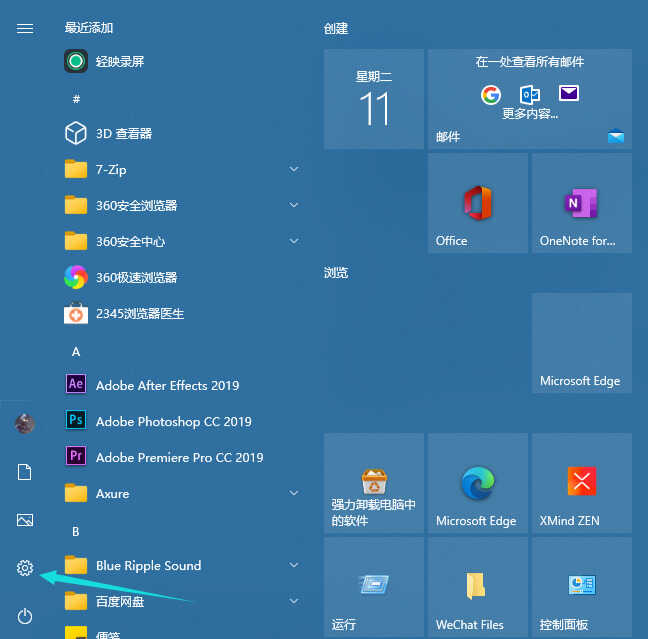The height and width of the screenshot is (639, 648).
Task: Open 360极速浏览器 from app list
Action: (x=136, y=277)
